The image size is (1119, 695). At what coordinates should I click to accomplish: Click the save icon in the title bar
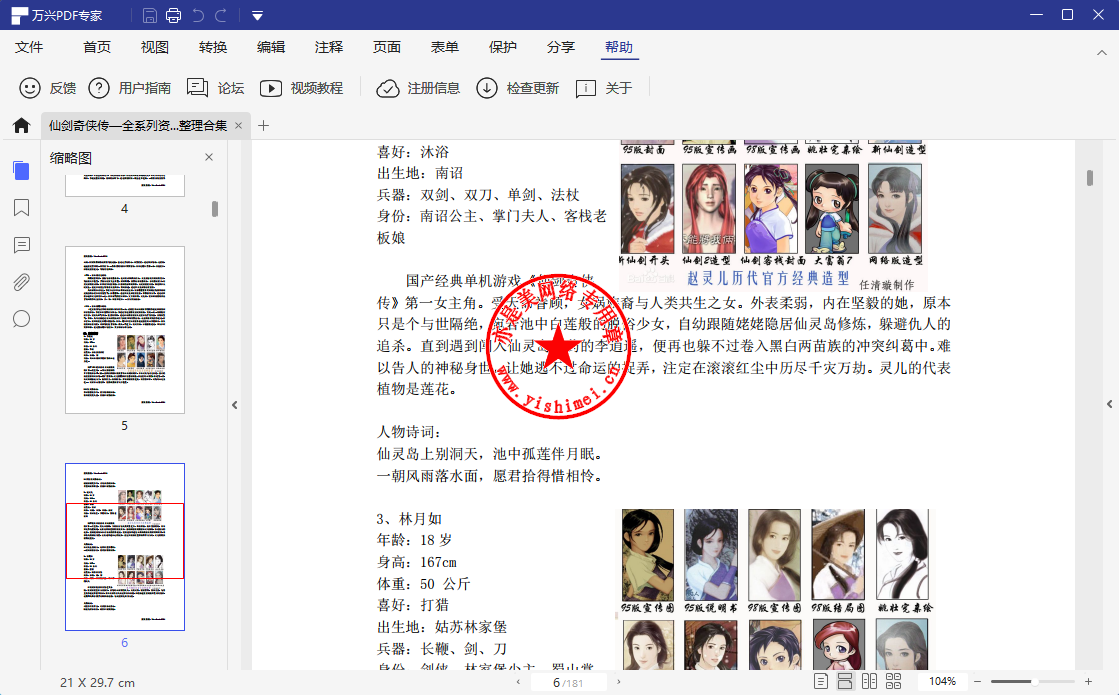(150, 15)
